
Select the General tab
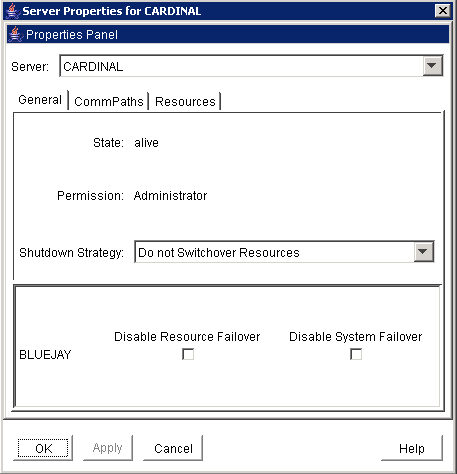(x=40, y=100)
